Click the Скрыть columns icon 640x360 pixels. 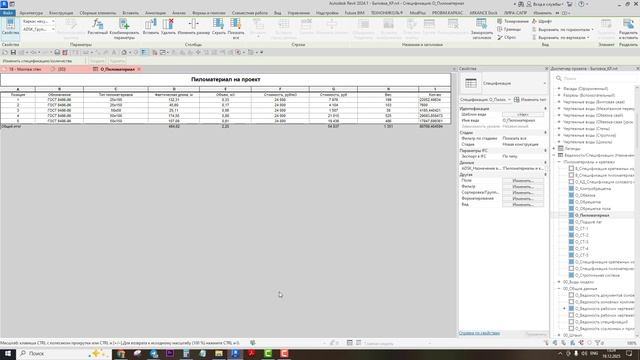click(x=219, y=24)
